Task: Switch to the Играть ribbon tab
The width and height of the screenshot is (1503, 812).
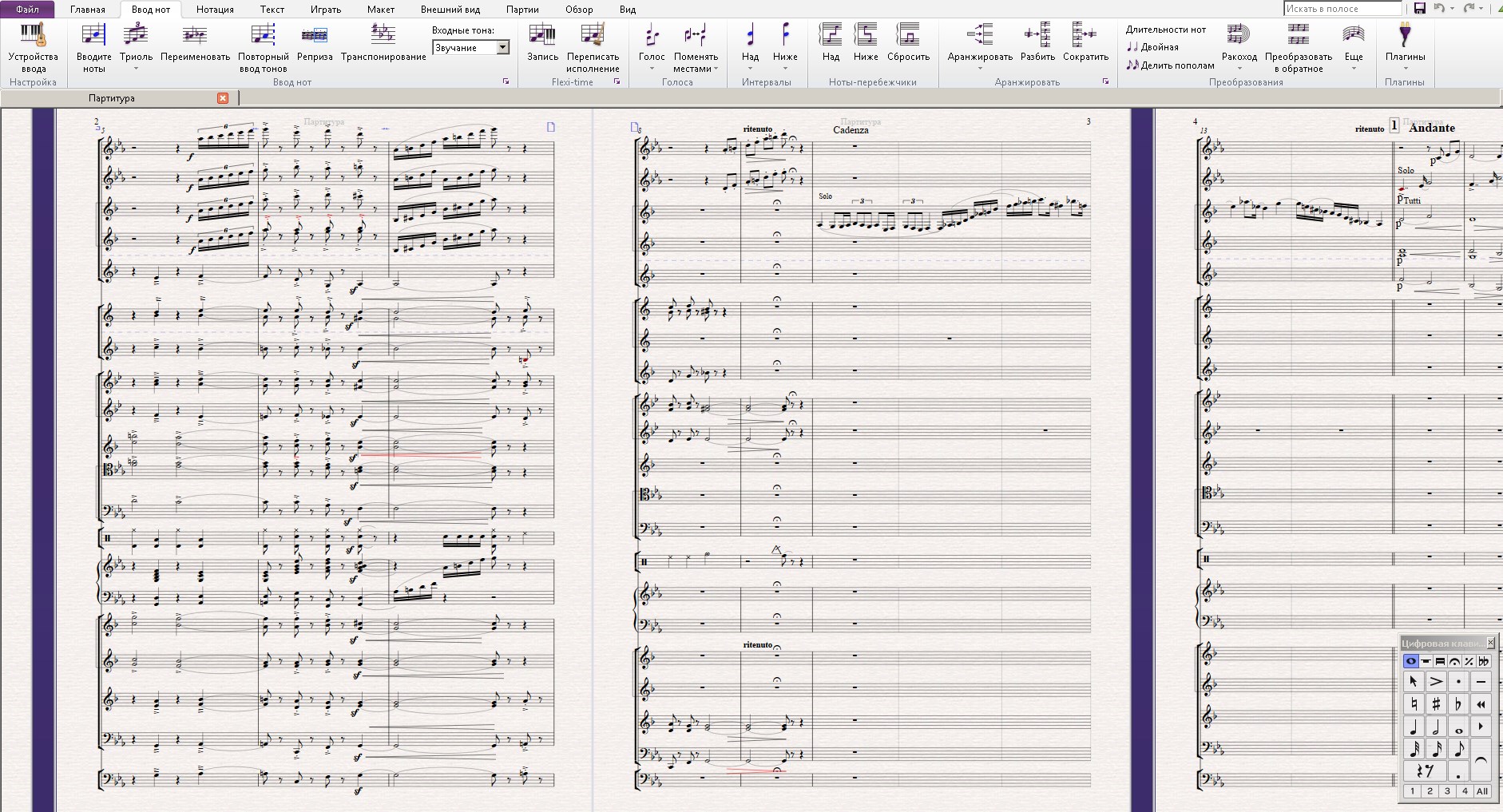Action: (x=325, y=10)
